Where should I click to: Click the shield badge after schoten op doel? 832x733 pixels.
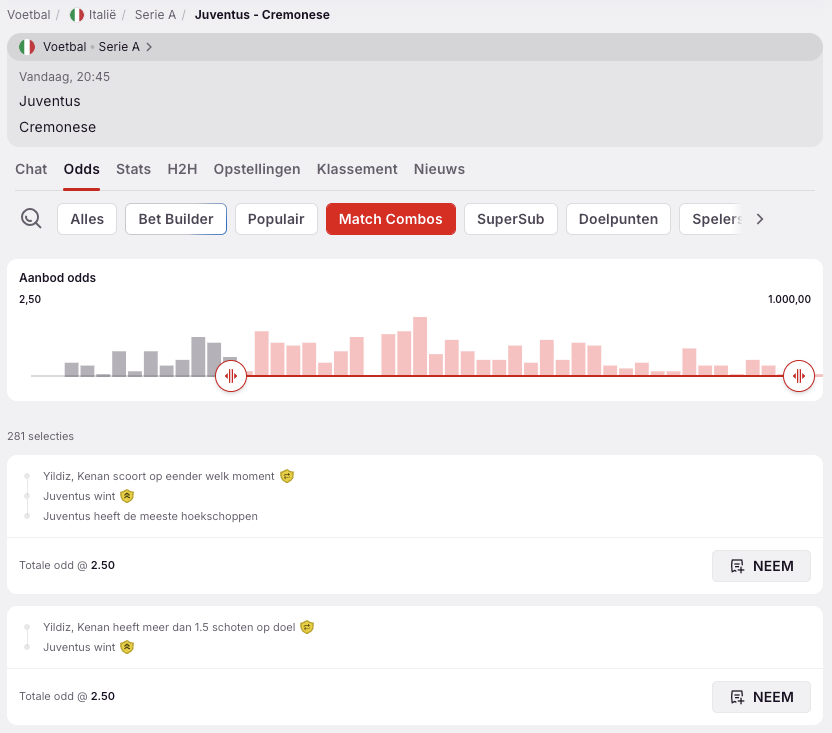point(307,627)
